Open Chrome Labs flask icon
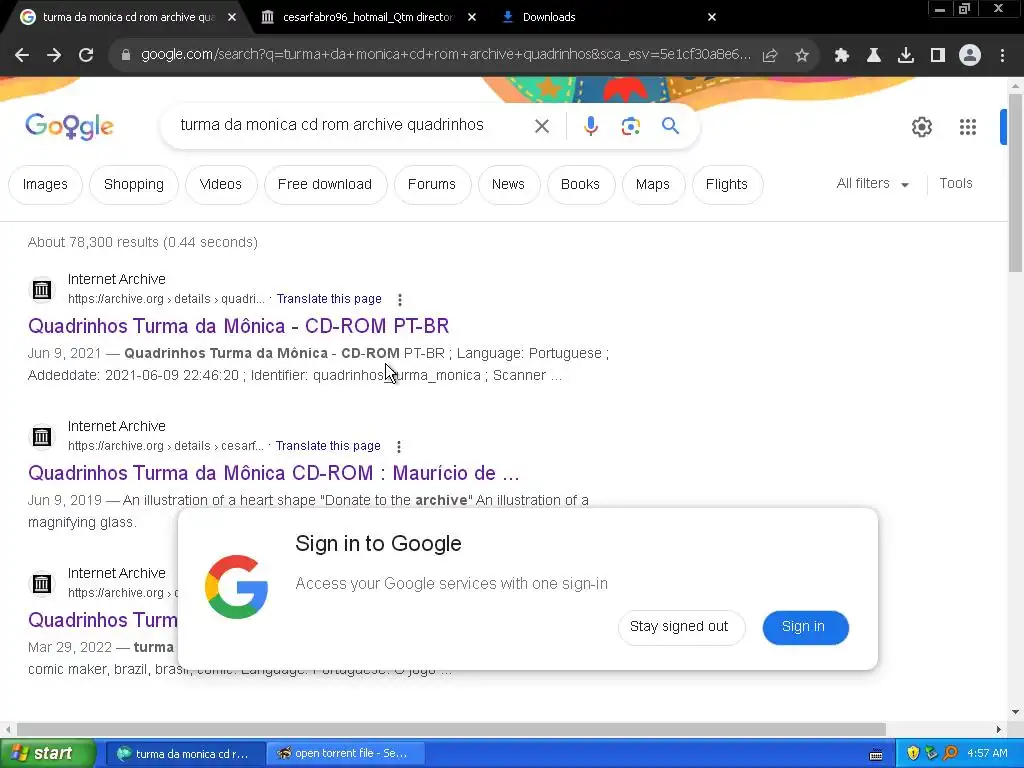Viewport: 1024px width, 768px height. [x=874, y=56]
